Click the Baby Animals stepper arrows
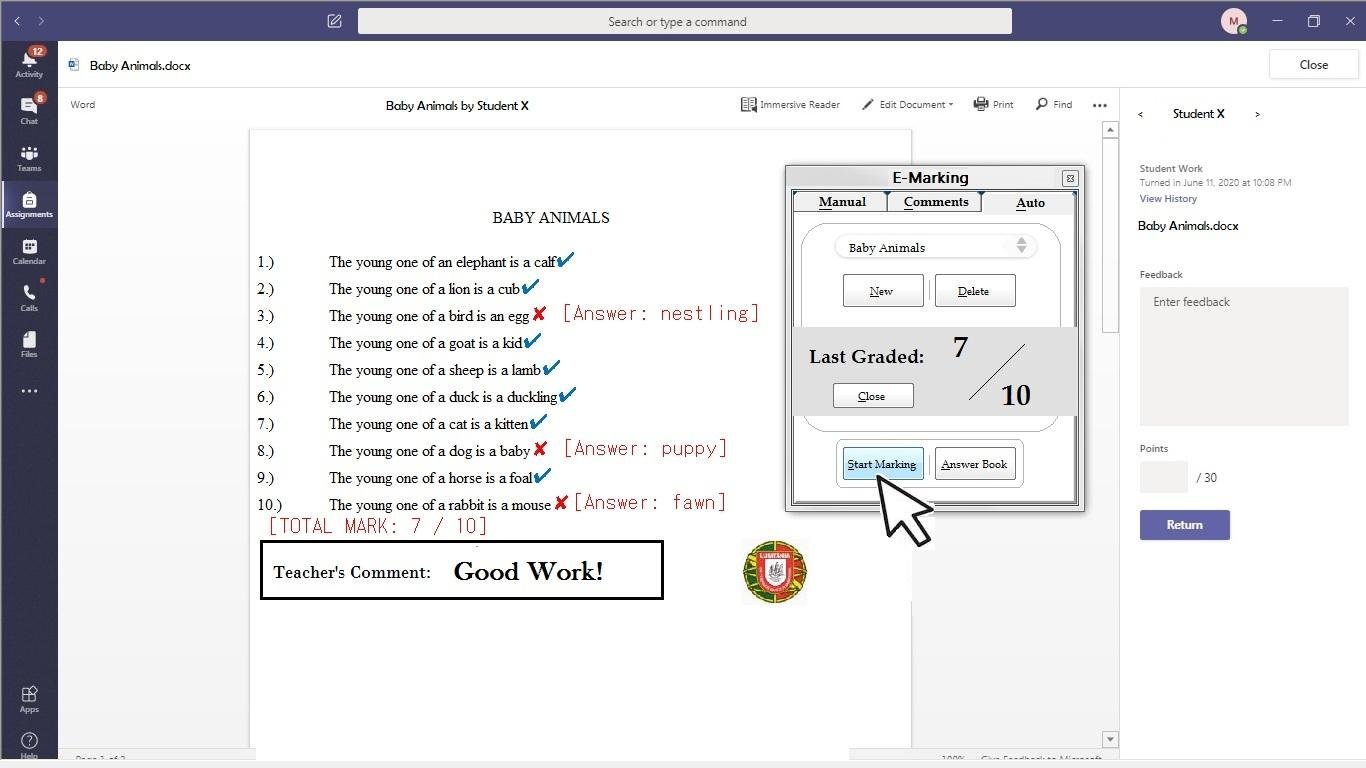Screen dimensions: 1366x768 coord(1021,246)
